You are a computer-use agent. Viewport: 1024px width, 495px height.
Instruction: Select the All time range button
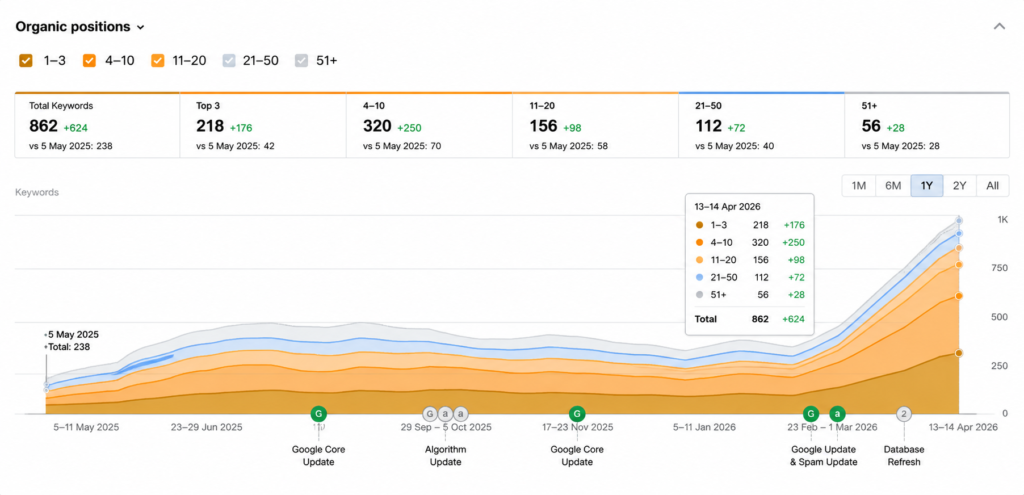click(x=993, y=185)
